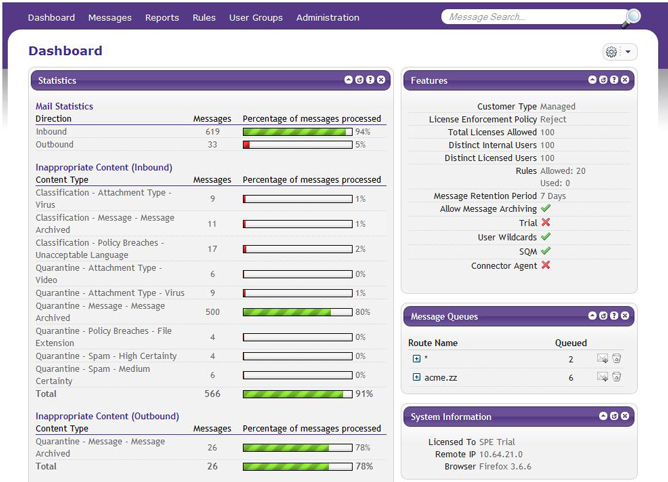
Task: Open the Reports menu
Action: tap(162, 18)
